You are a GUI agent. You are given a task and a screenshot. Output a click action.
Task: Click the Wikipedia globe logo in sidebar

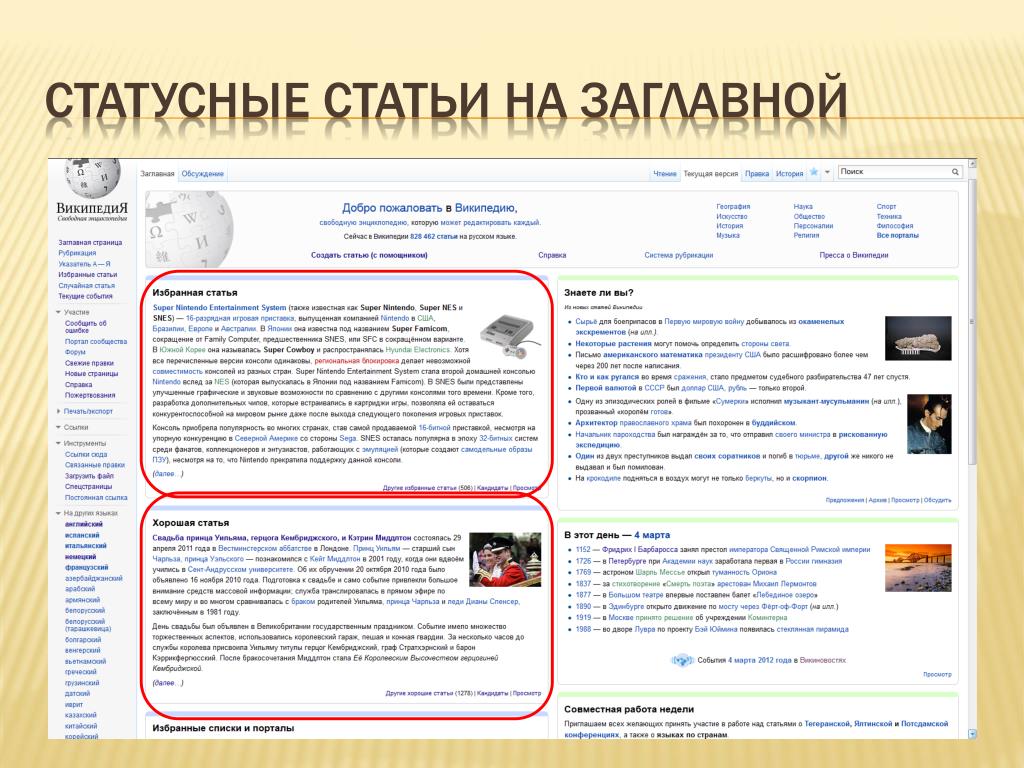point(92,178)
